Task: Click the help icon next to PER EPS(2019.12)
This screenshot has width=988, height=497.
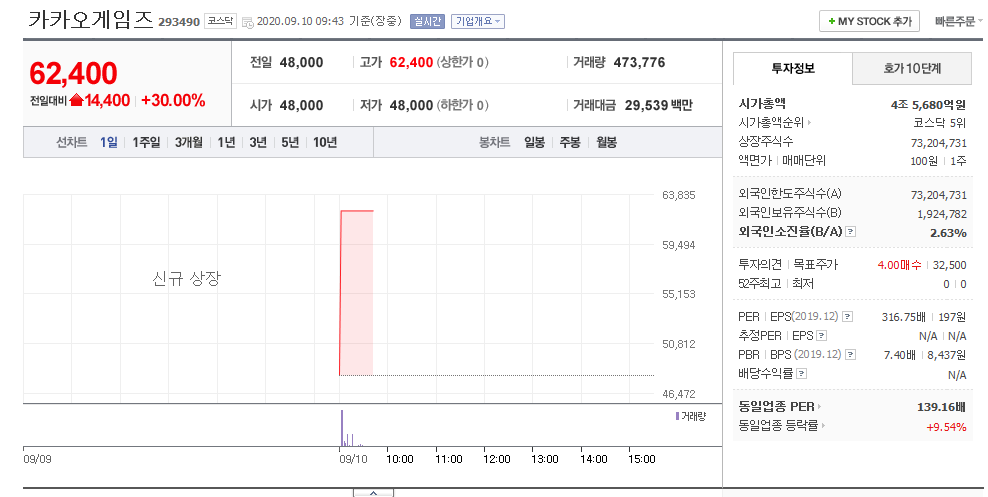Action: point(847,317)
